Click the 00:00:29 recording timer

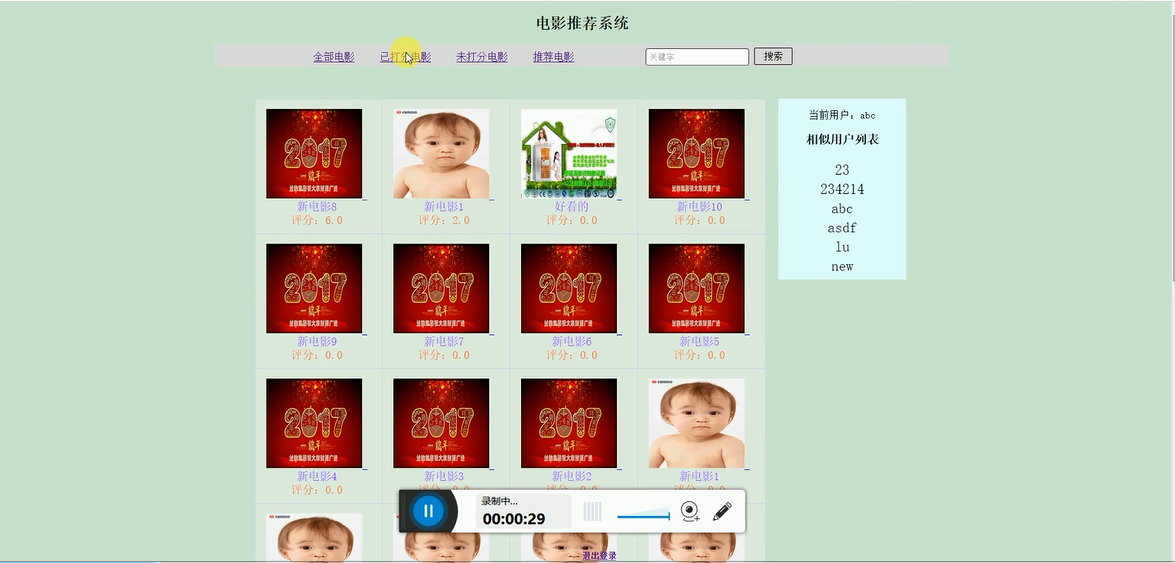click(513, 519)
